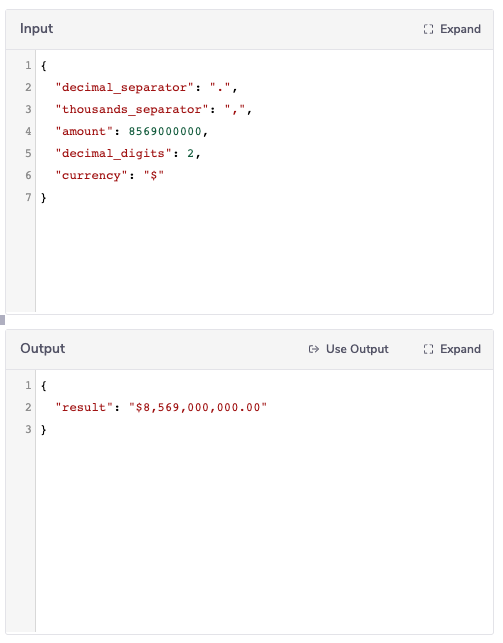Click the Use Output arrow icon

coord(314,349)
